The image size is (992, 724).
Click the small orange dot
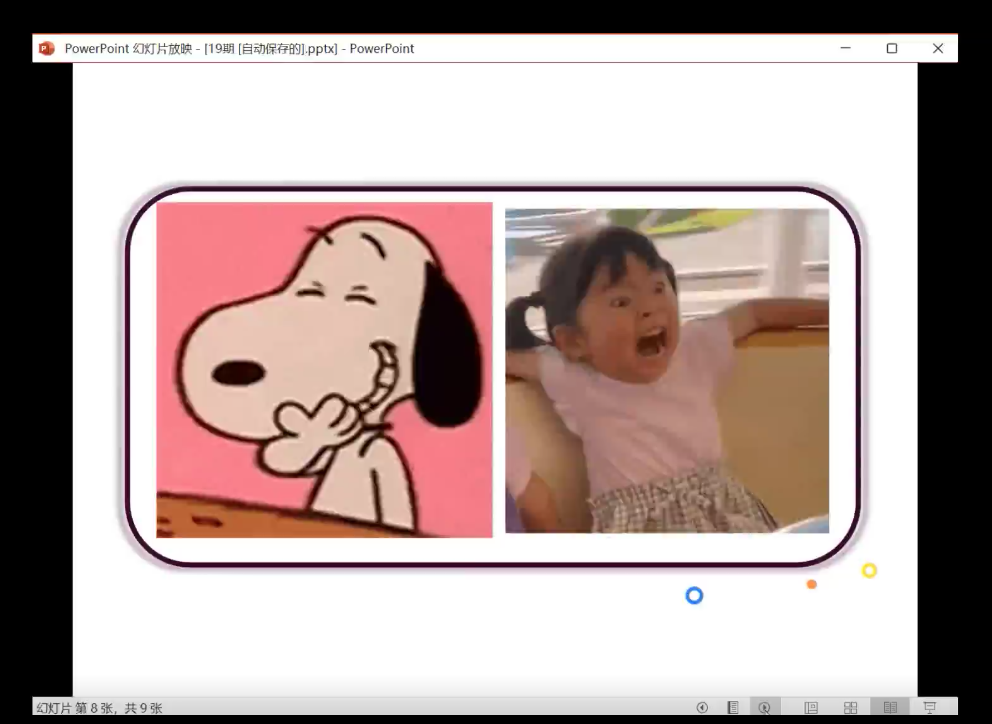point(812,584)
